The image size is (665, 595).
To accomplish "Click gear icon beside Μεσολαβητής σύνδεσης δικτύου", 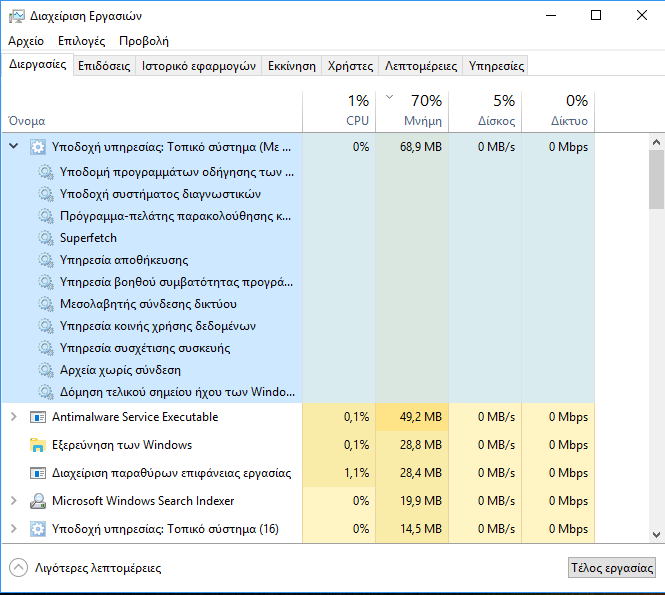I will (46, 304).
